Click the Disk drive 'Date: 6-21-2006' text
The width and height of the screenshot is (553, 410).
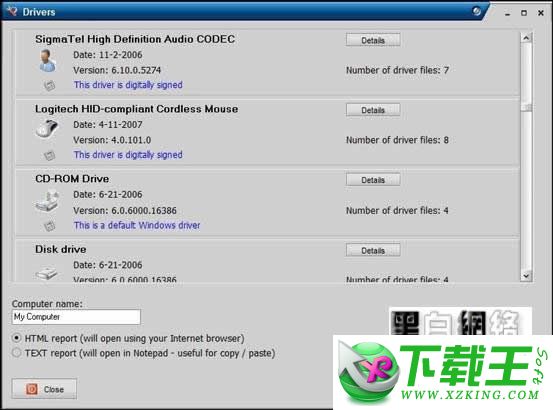[108, 265]
